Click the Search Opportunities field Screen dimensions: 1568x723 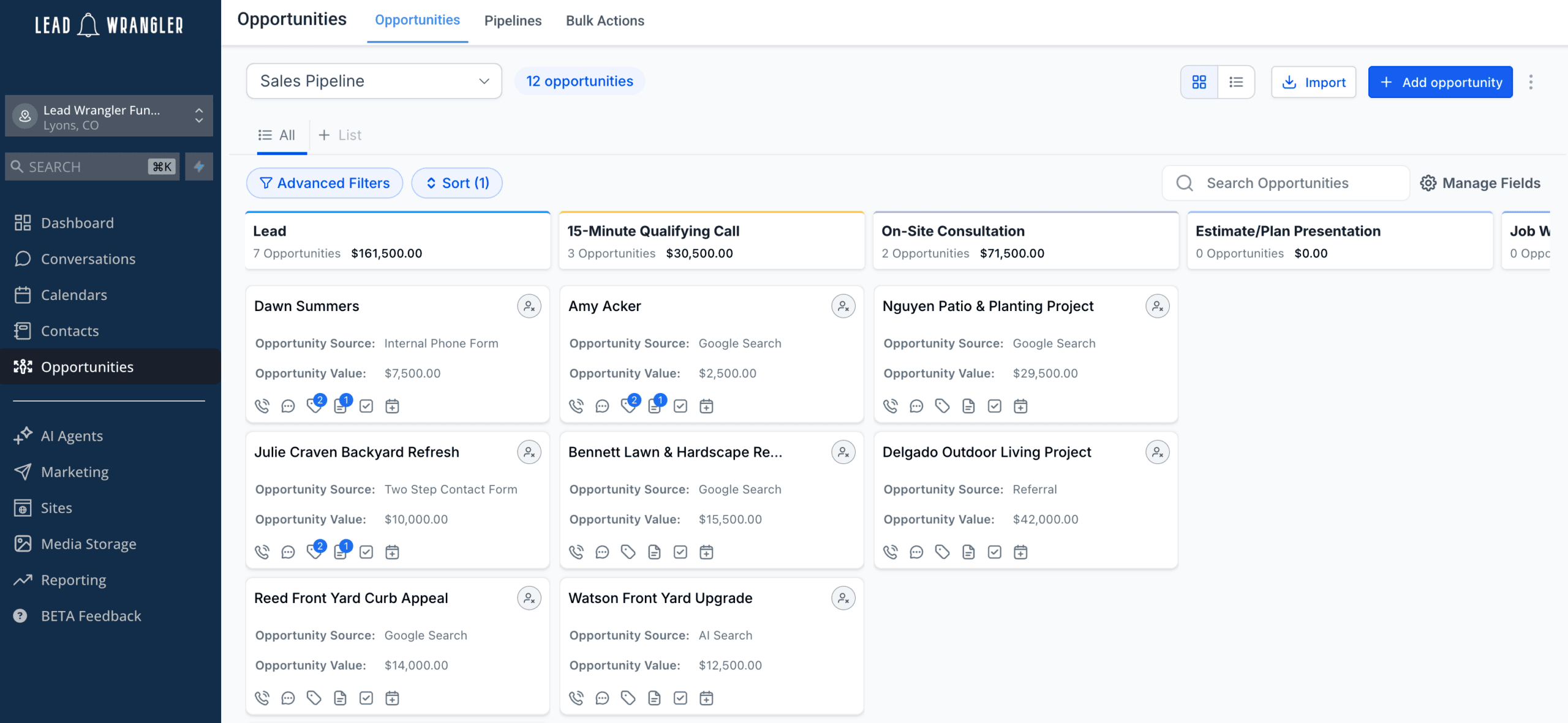[x=1286, y=183]
